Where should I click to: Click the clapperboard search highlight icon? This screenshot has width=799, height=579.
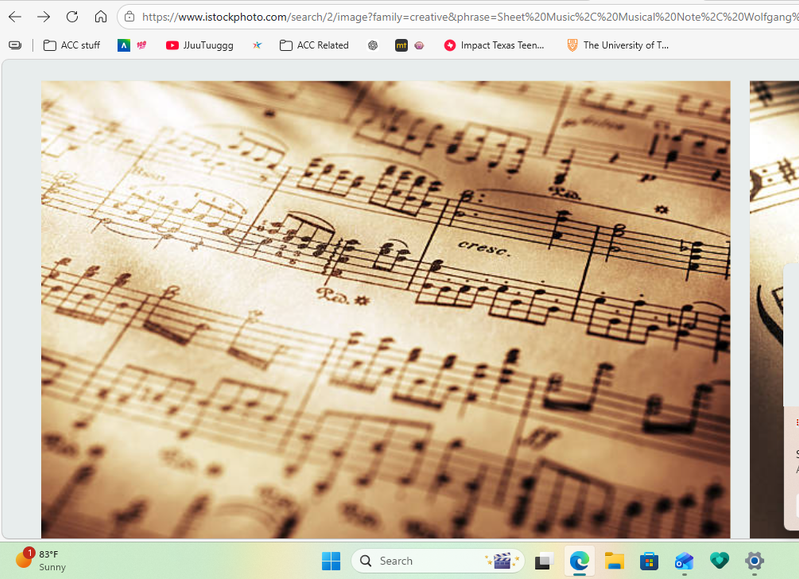[502, 561]
